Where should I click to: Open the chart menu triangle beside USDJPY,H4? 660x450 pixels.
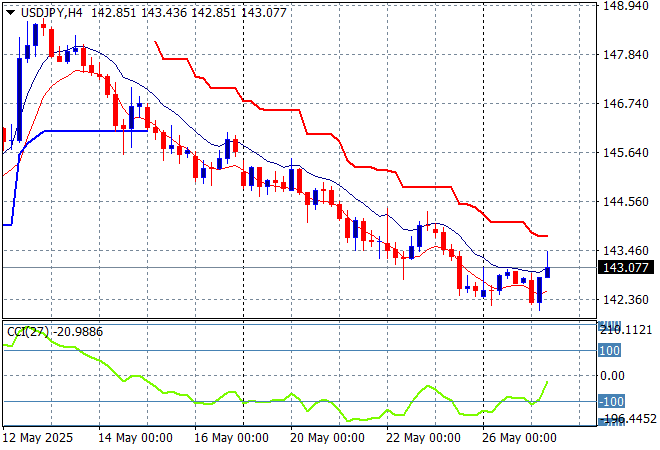point(11,13)
